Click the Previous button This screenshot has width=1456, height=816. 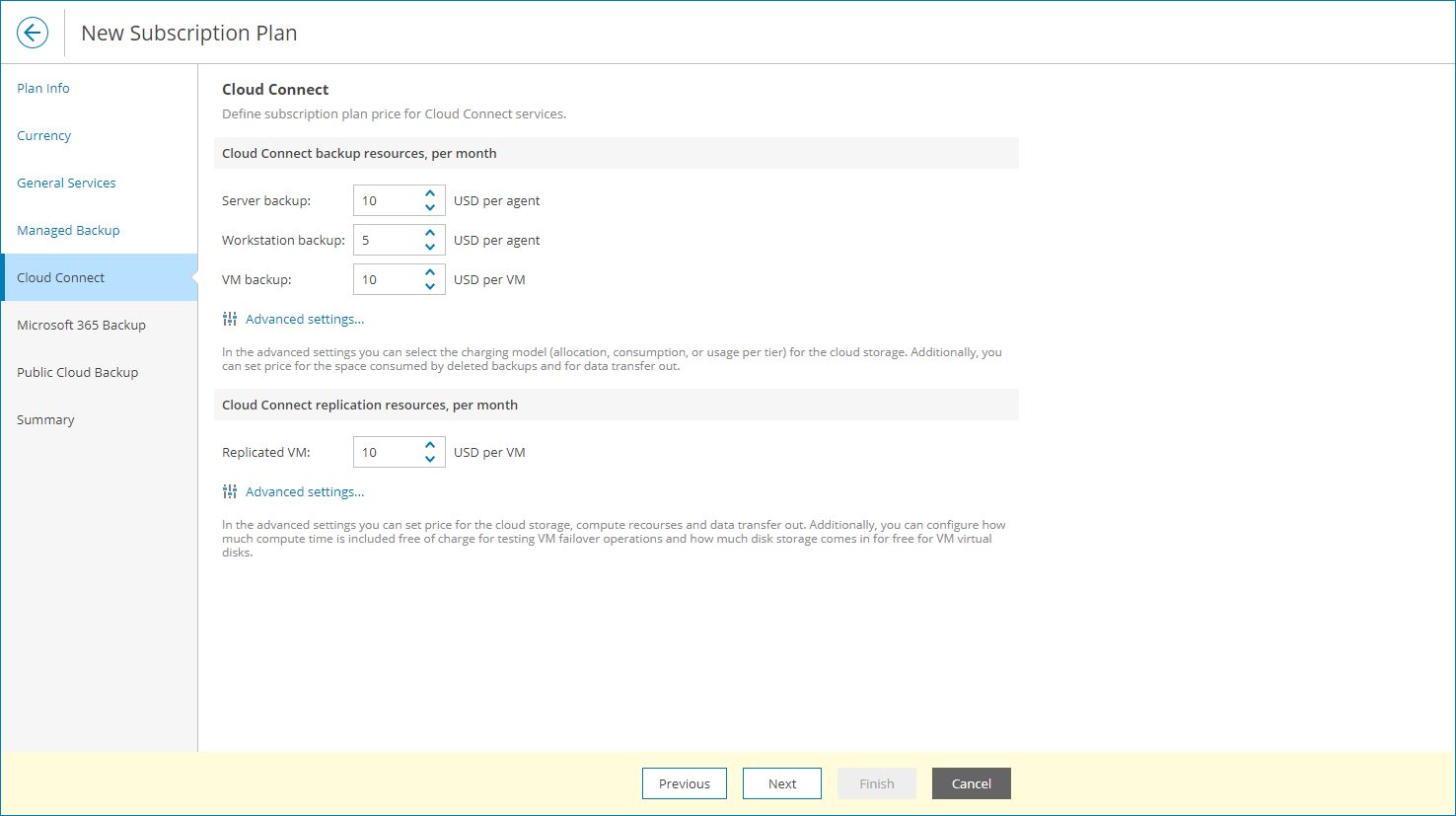tap(685, 783)
